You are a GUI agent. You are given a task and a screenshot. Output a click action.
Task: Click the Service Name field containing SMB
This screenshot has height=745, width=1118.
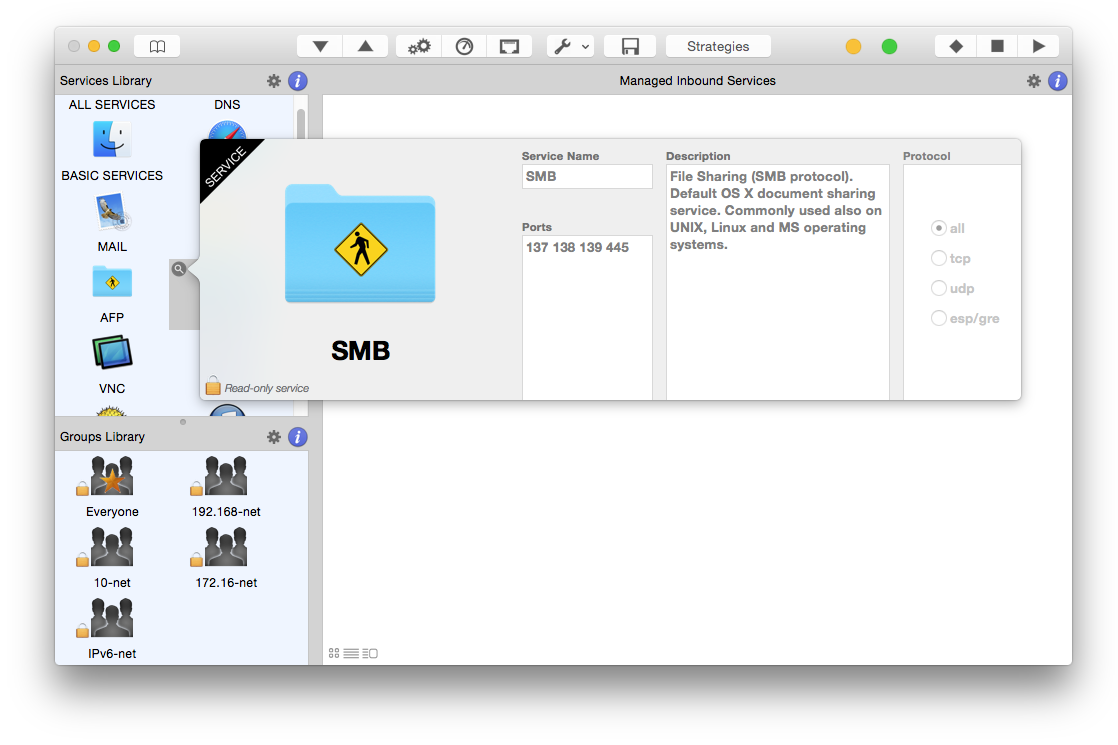pos(587,176)
